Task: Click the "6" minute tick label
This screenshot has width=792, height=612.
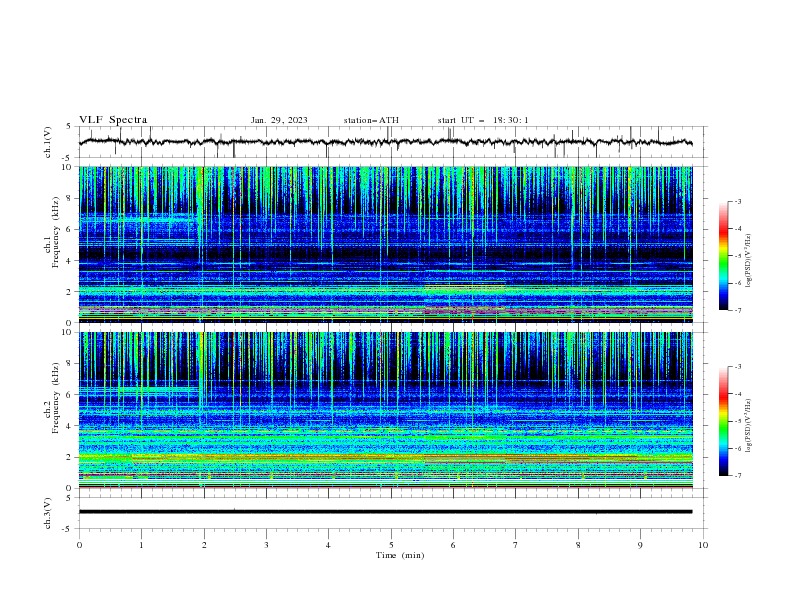Action: click(453, 545)
